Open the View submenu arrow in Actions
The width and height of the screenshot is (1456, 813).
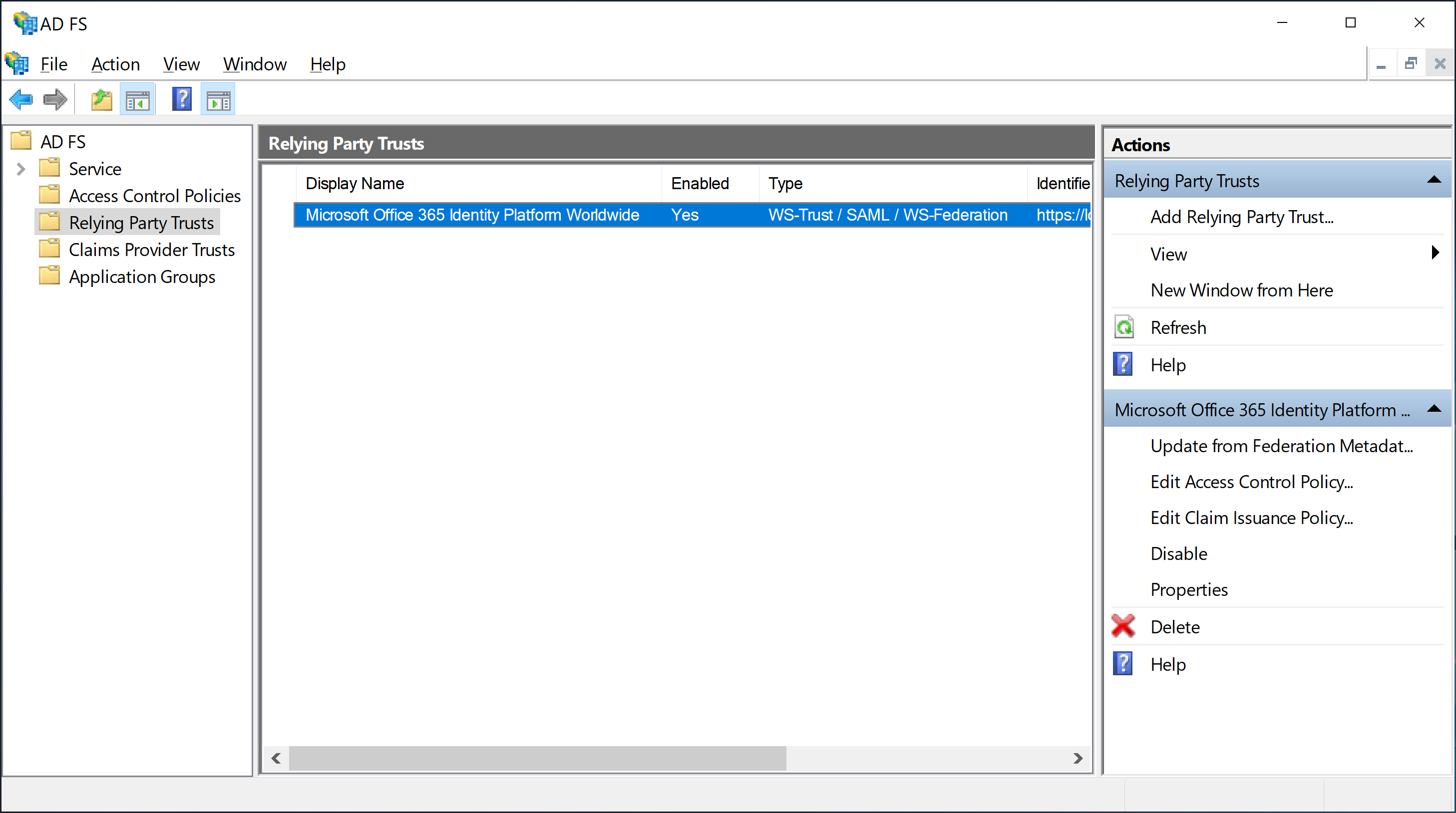pos(1435,253)
